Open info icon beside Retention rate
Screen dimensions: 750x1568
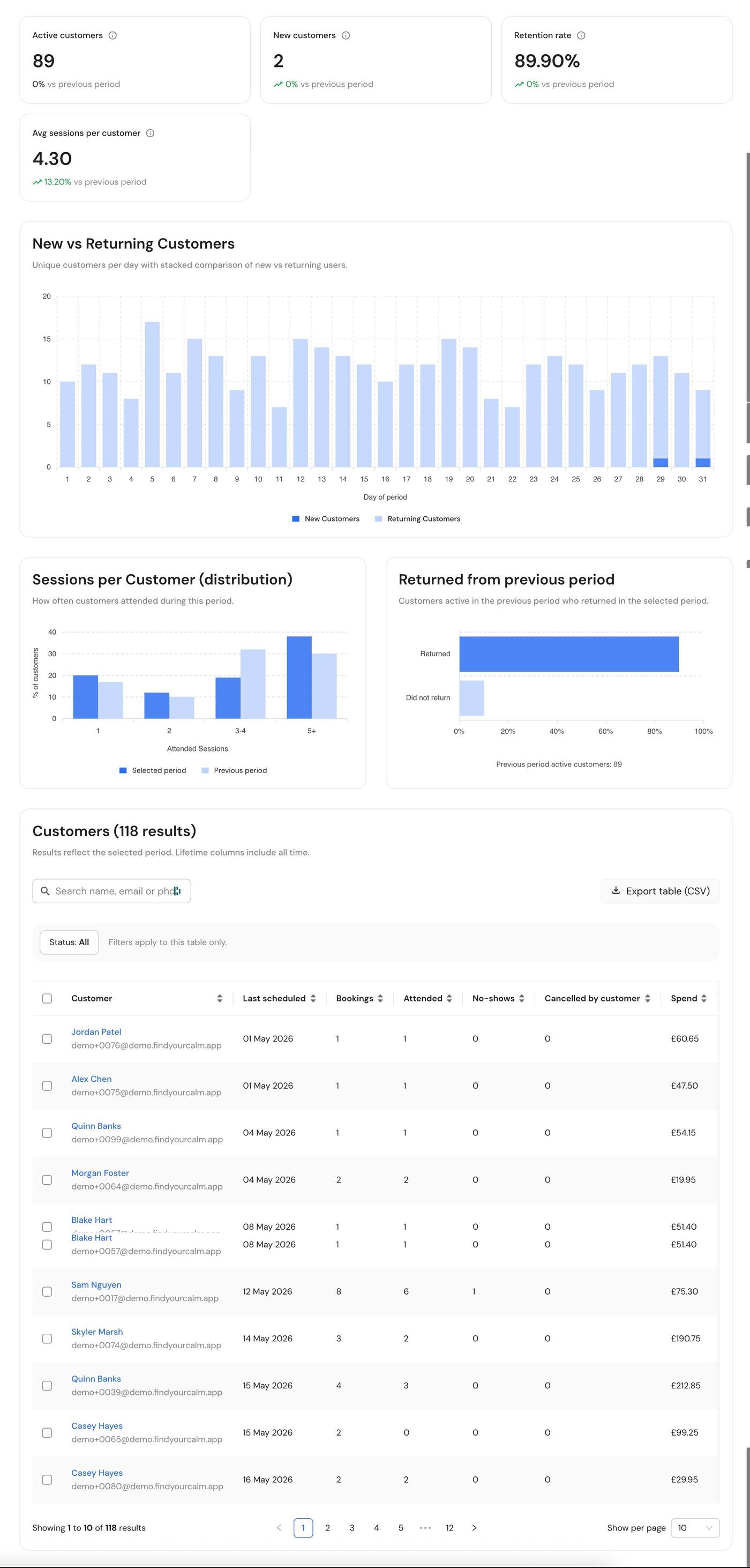click(x=581, y=35)
